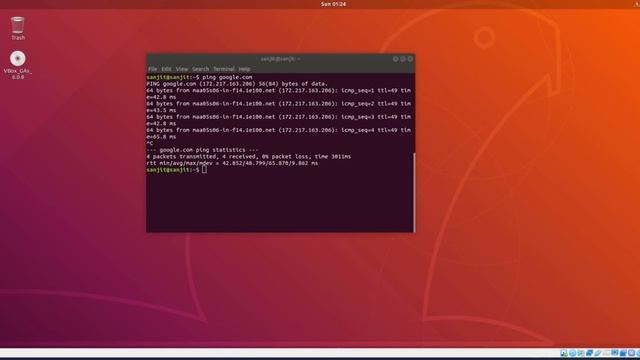Click the '4 packets transmitted' summary line
Viewport: 640px width, 360px height.
249,156
